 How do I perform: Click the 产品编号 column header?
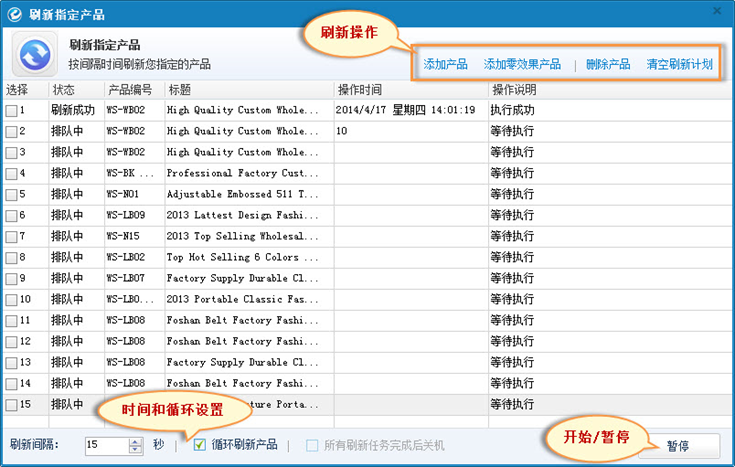pyautogui.click(x=129, y=90)
